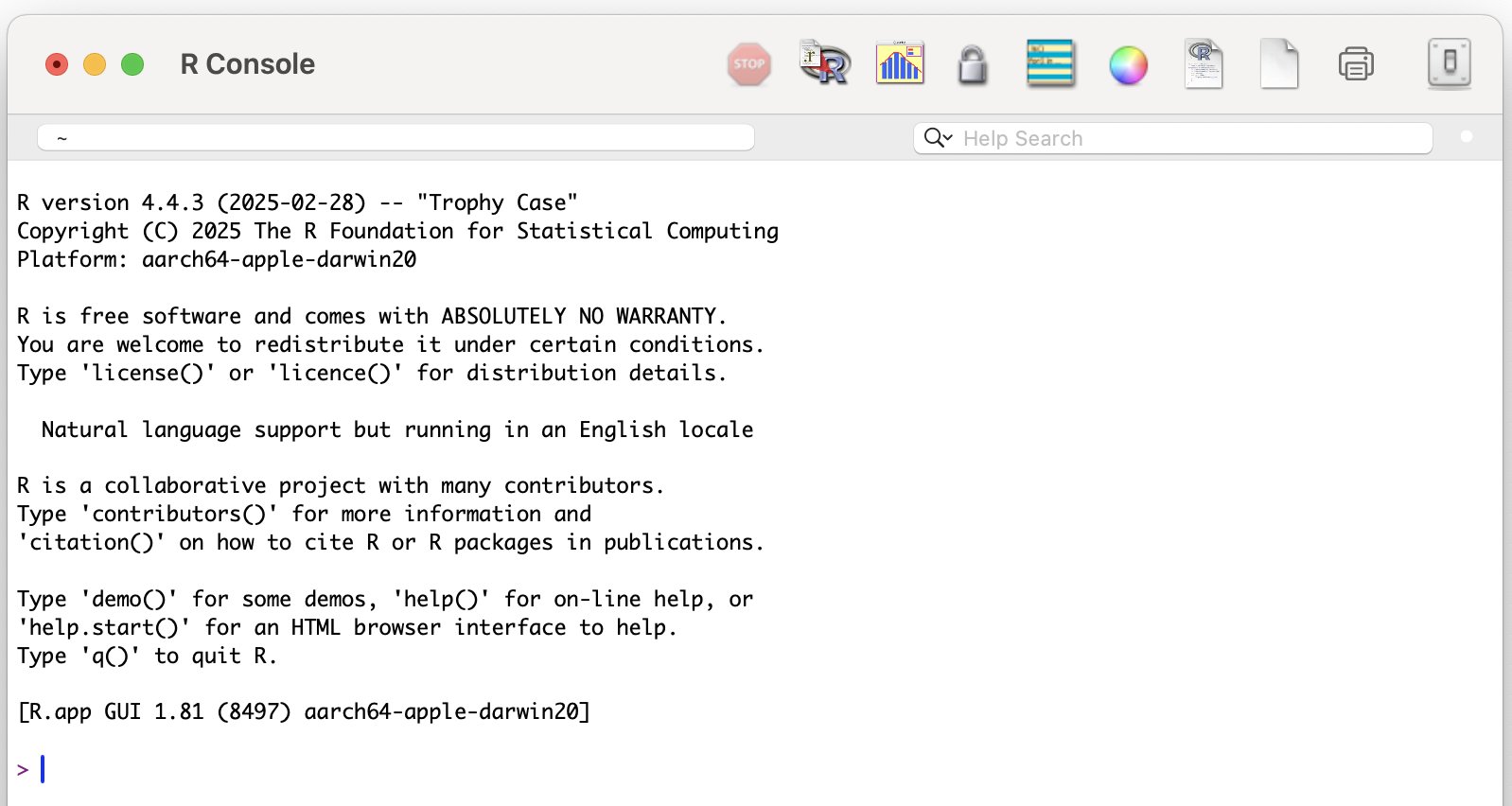Click the "ABSOLUTELY NO WARRANTY" line
1512x806 pixels.
[372, 316]
